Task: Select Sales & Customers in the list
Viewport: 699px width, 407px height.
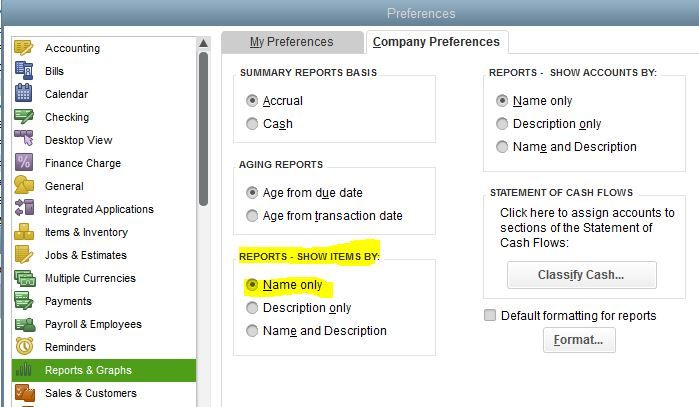Action: pyautogui.click(x=90, y=393)
